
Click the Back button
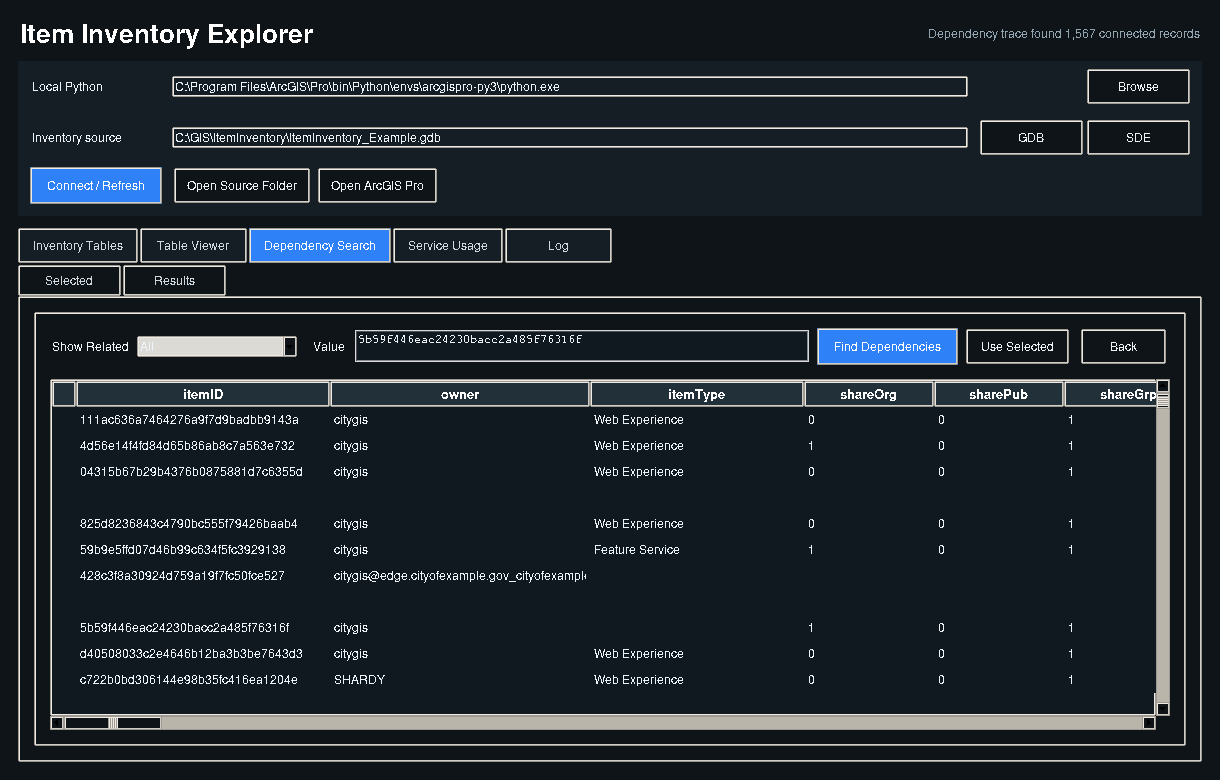[1123, 347]
